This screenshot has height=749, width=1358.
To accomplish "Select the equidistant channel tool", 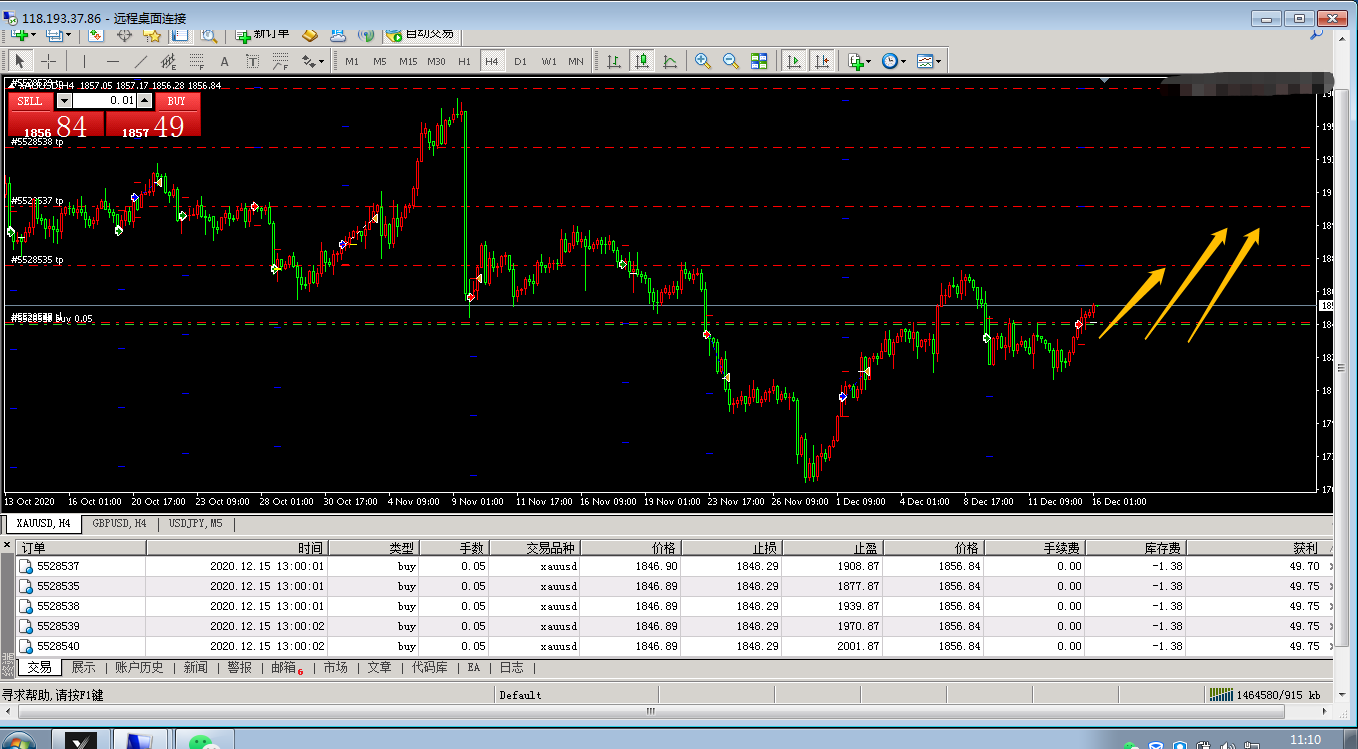I will tap(168, 61).
